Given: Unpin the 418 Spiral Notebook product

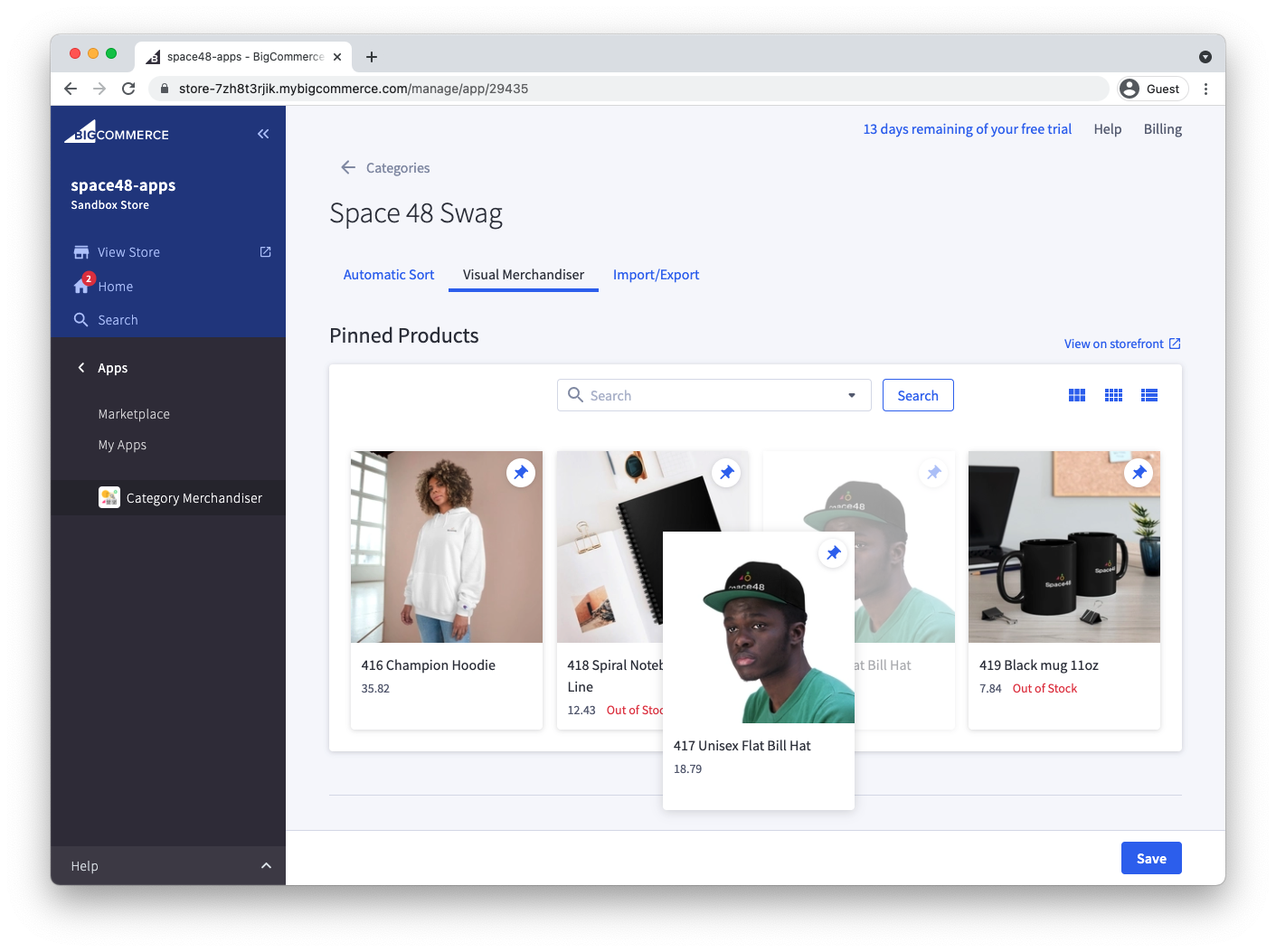Looking at the screenshot, I should coord(727,473).
